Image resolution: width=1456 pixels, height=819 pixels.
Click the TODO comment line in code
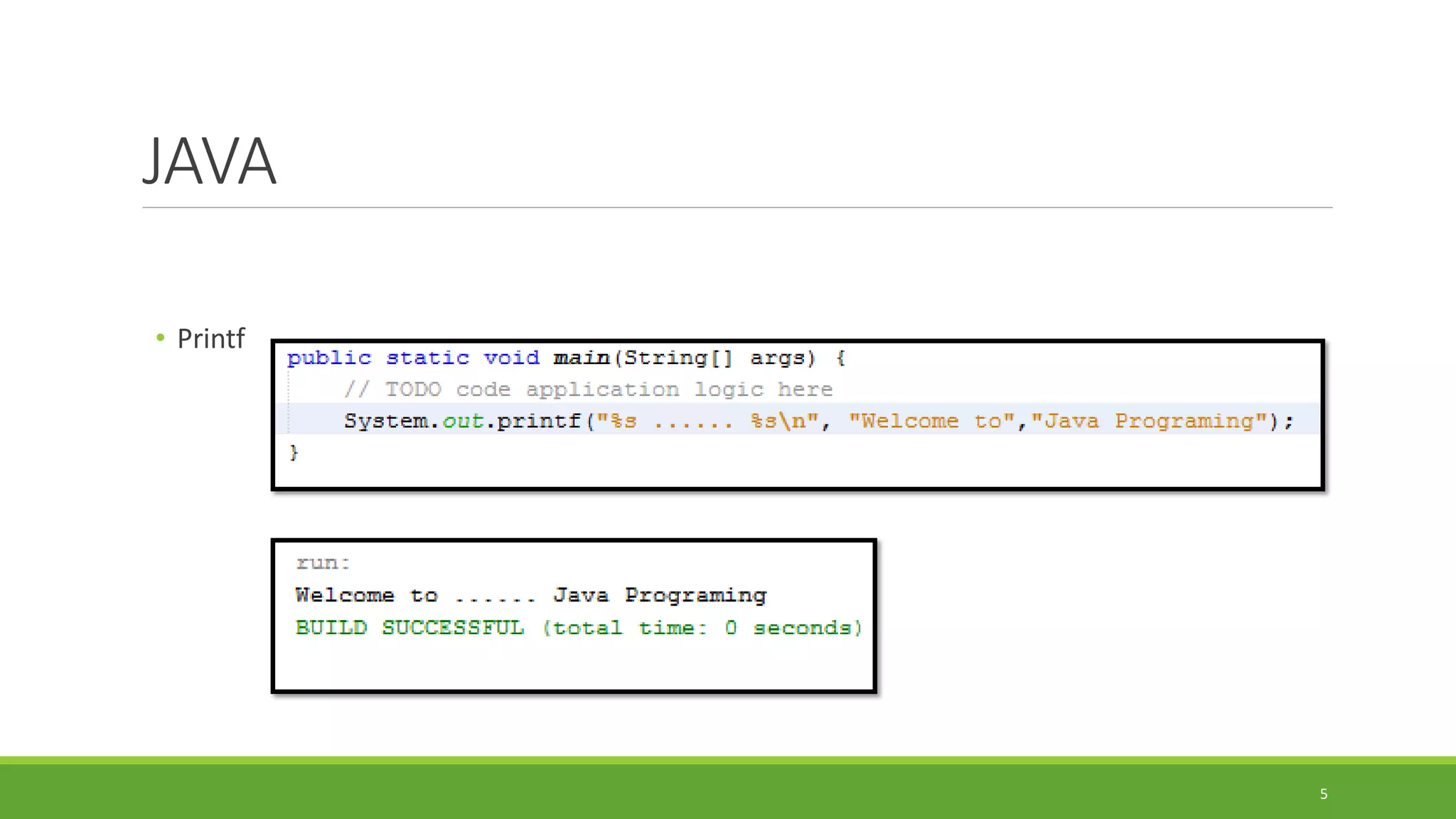(587, 390)
